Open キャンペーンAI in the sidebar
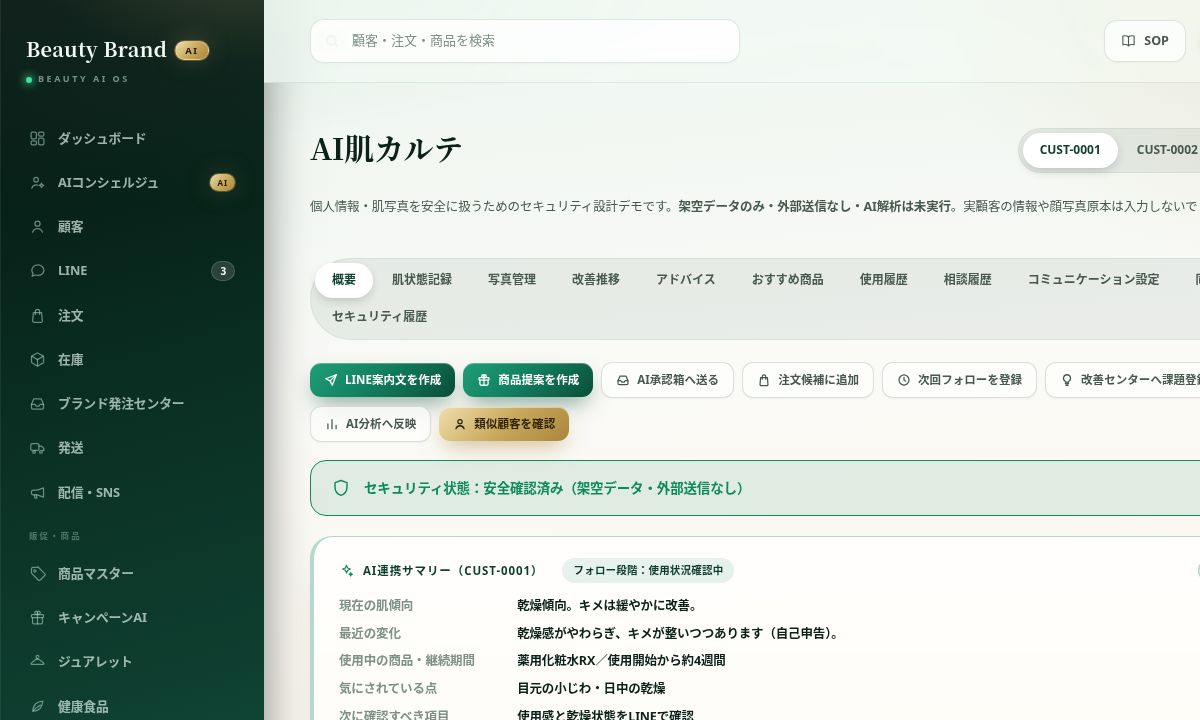Image resolution: width=1200 pixels, height=720 pixels. (132, 618)
